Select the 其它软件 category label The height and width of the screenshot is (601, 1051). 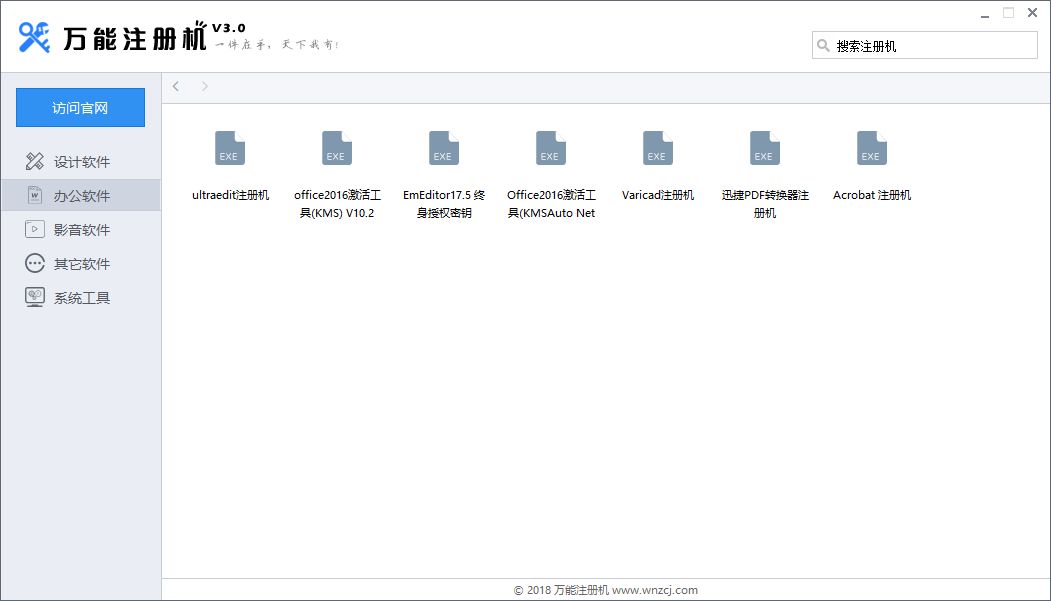click(82, 264)
